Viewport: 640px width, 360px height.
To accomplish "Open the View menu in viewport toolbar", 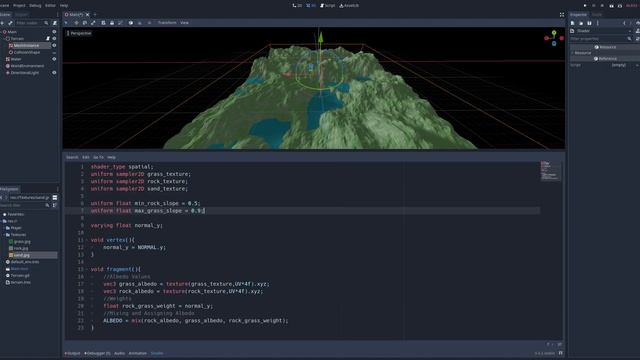I will tap(184, 23).
